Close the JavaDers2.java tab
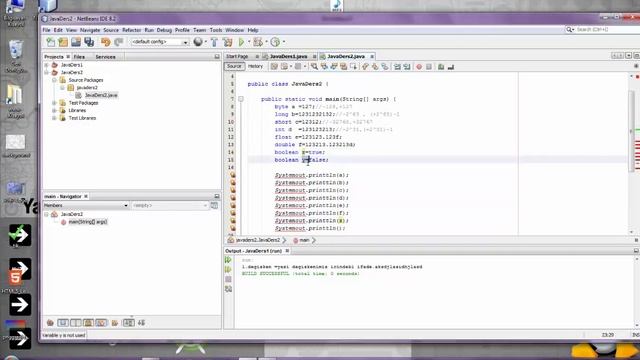 pos(372,56)
